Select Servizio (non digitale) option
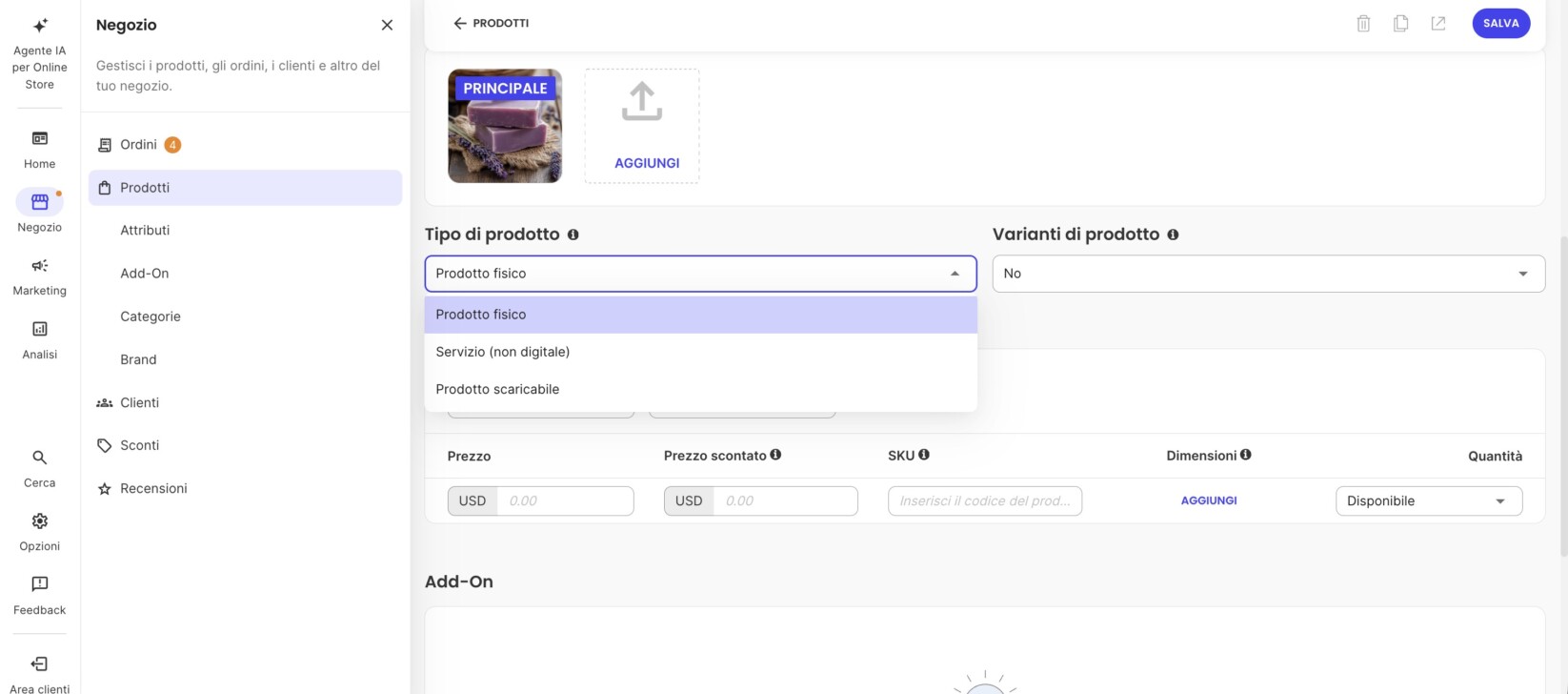 point(701,352)
